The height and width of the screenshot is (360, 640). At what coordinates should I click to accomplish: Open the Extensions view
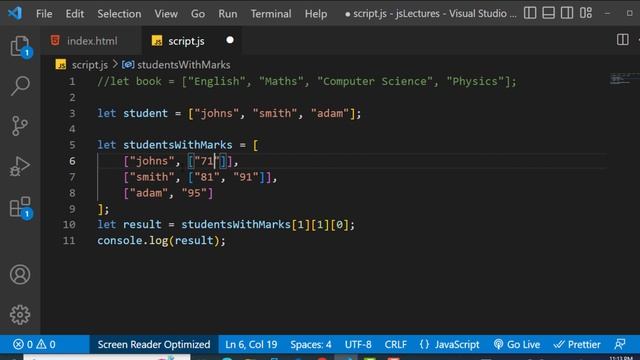(x=20, y=207)
